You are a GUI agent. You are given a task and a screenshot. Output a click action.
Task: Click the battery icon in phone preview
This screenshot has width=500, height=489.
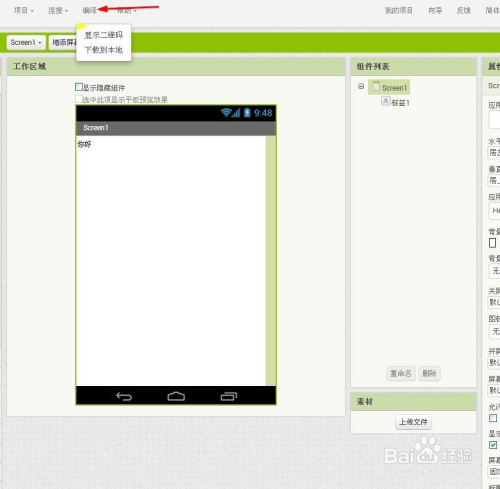247,113
